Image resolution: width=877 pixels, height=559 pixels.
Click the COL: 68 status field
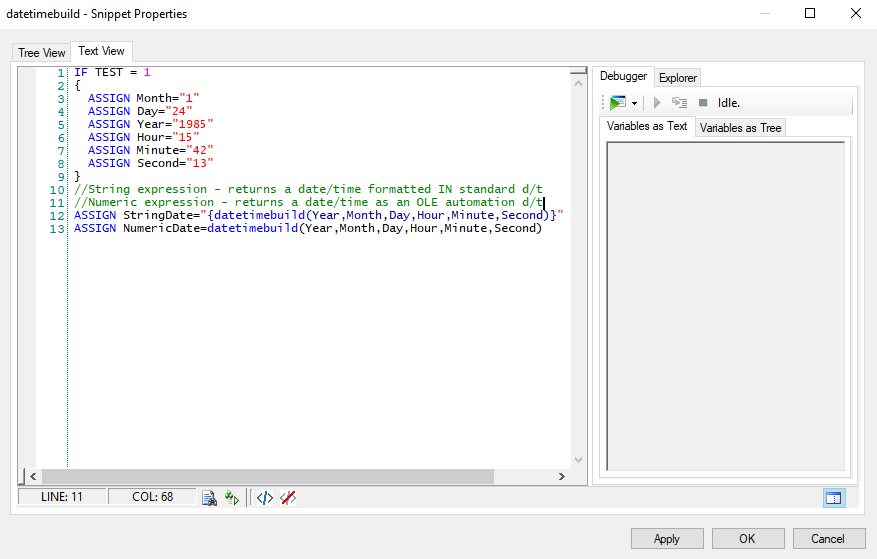coord(152,497)
